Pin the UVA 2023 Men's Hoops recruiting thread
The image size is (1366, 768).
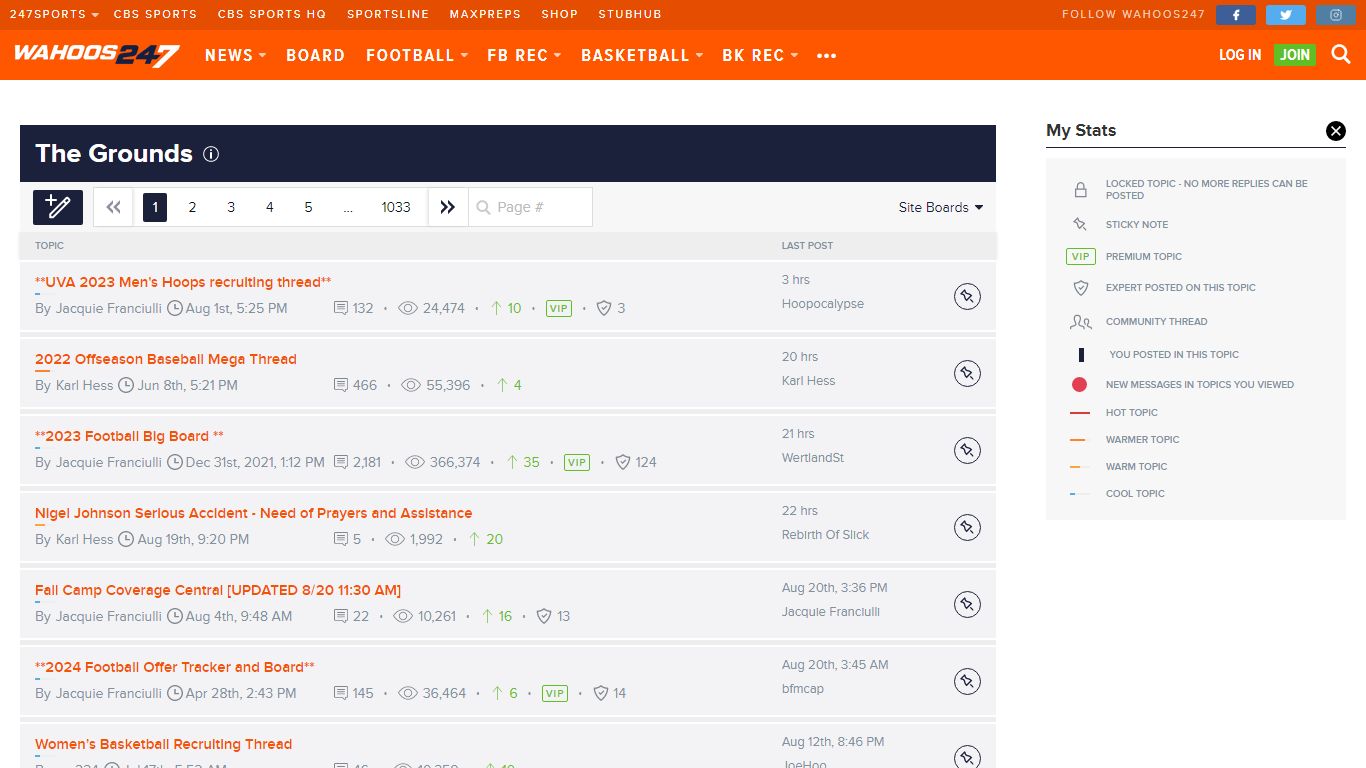tap(967, 296)
